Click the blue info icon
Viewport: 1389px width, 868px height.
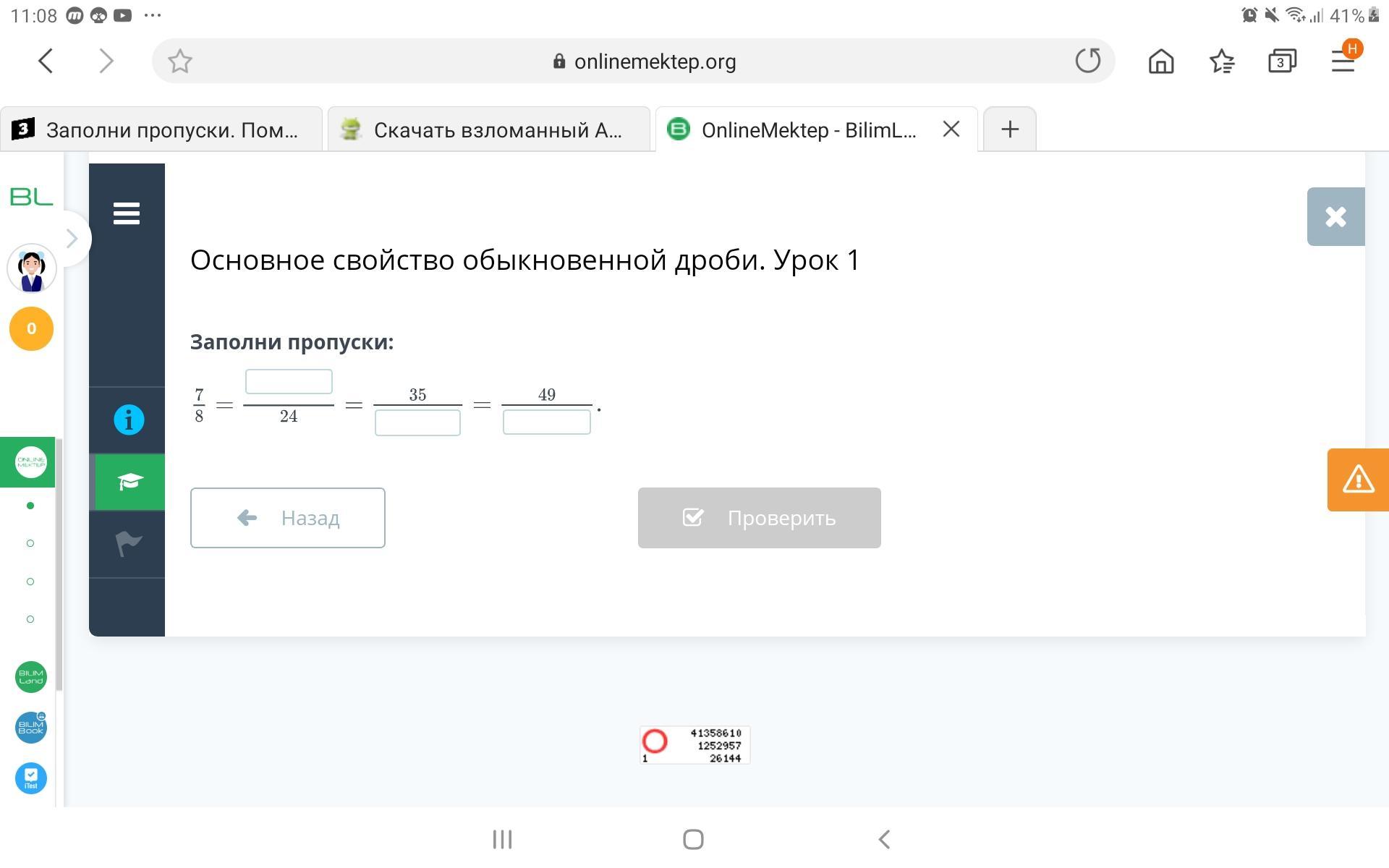[x=129, y=420]
